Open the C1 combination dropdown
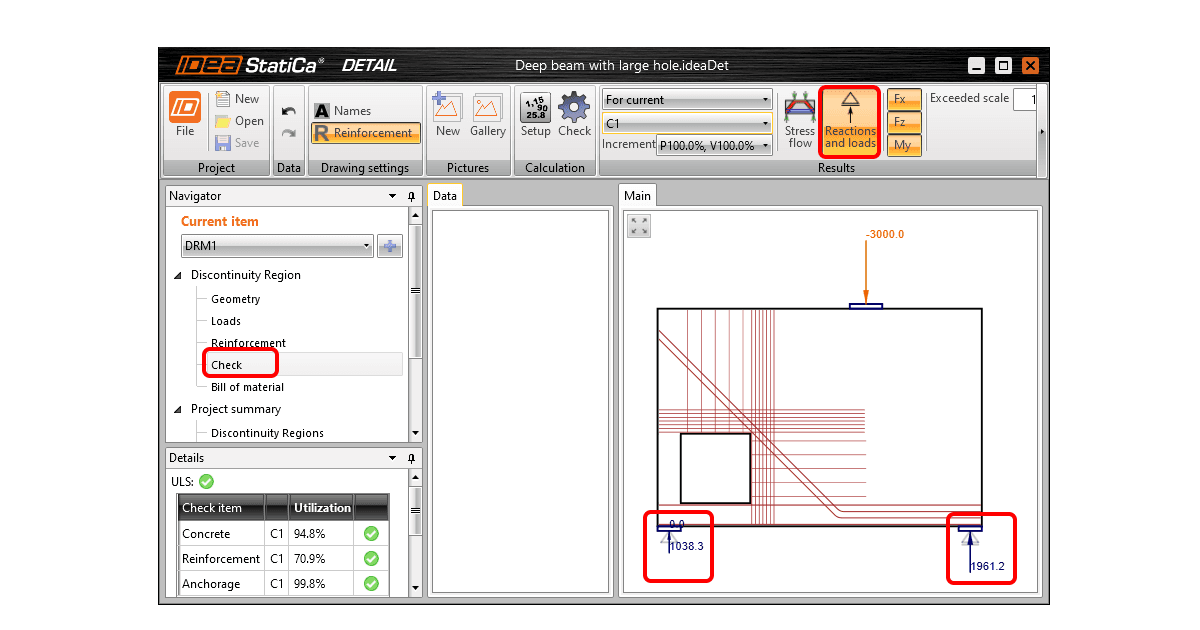The height and width of the screenshot is (630, 1200). coord(687,124)
